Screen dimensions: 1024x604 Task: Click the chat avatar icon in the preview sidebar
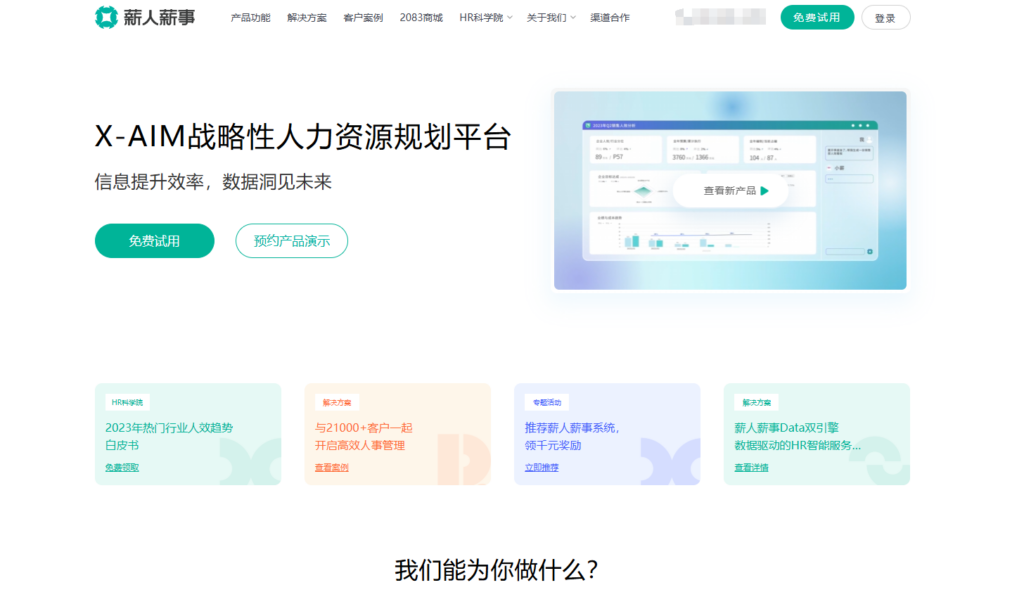click(x=868, y=139)
